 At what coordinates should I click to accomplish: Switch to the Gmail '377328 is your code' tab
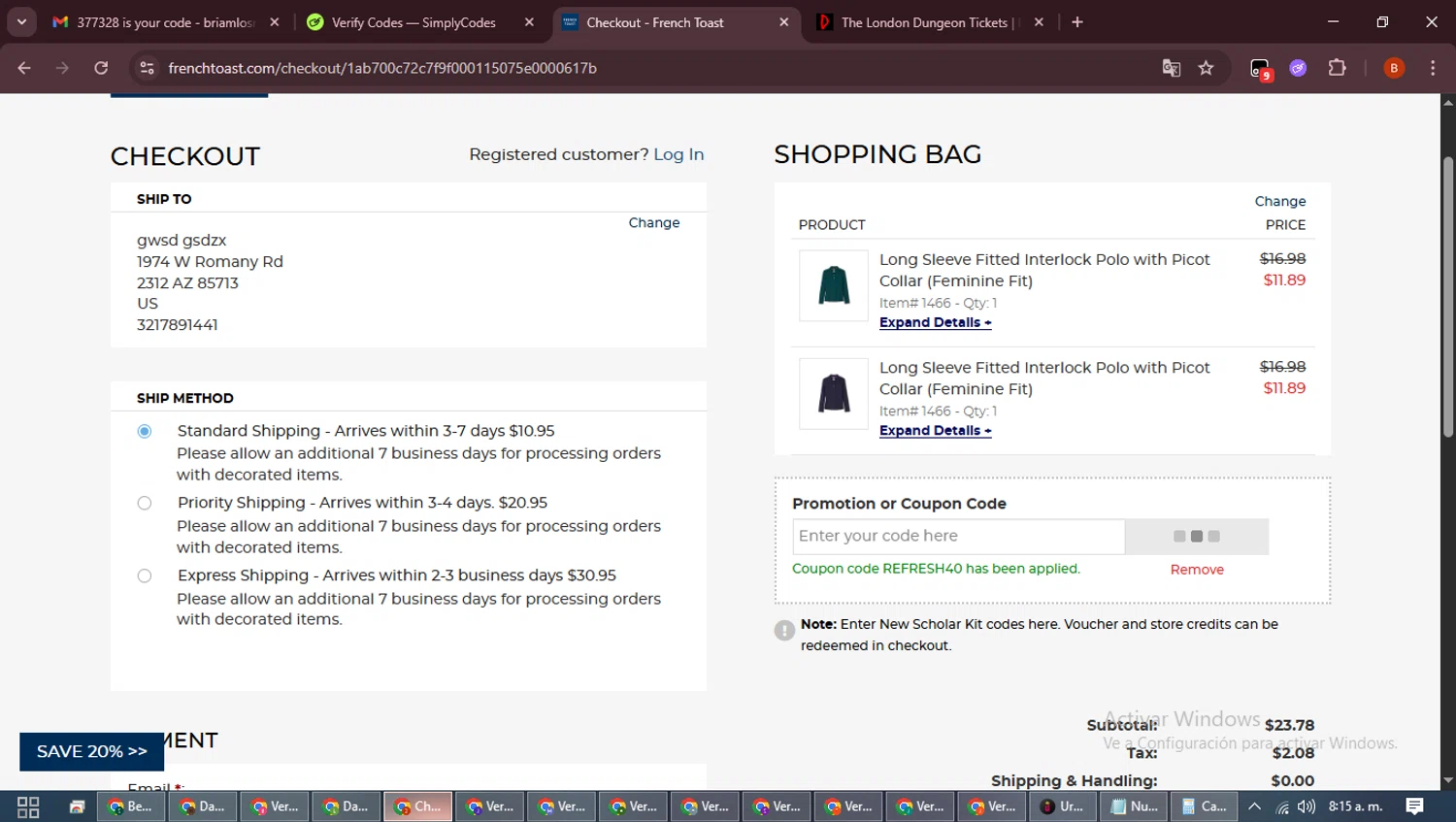tap(166, 22)
